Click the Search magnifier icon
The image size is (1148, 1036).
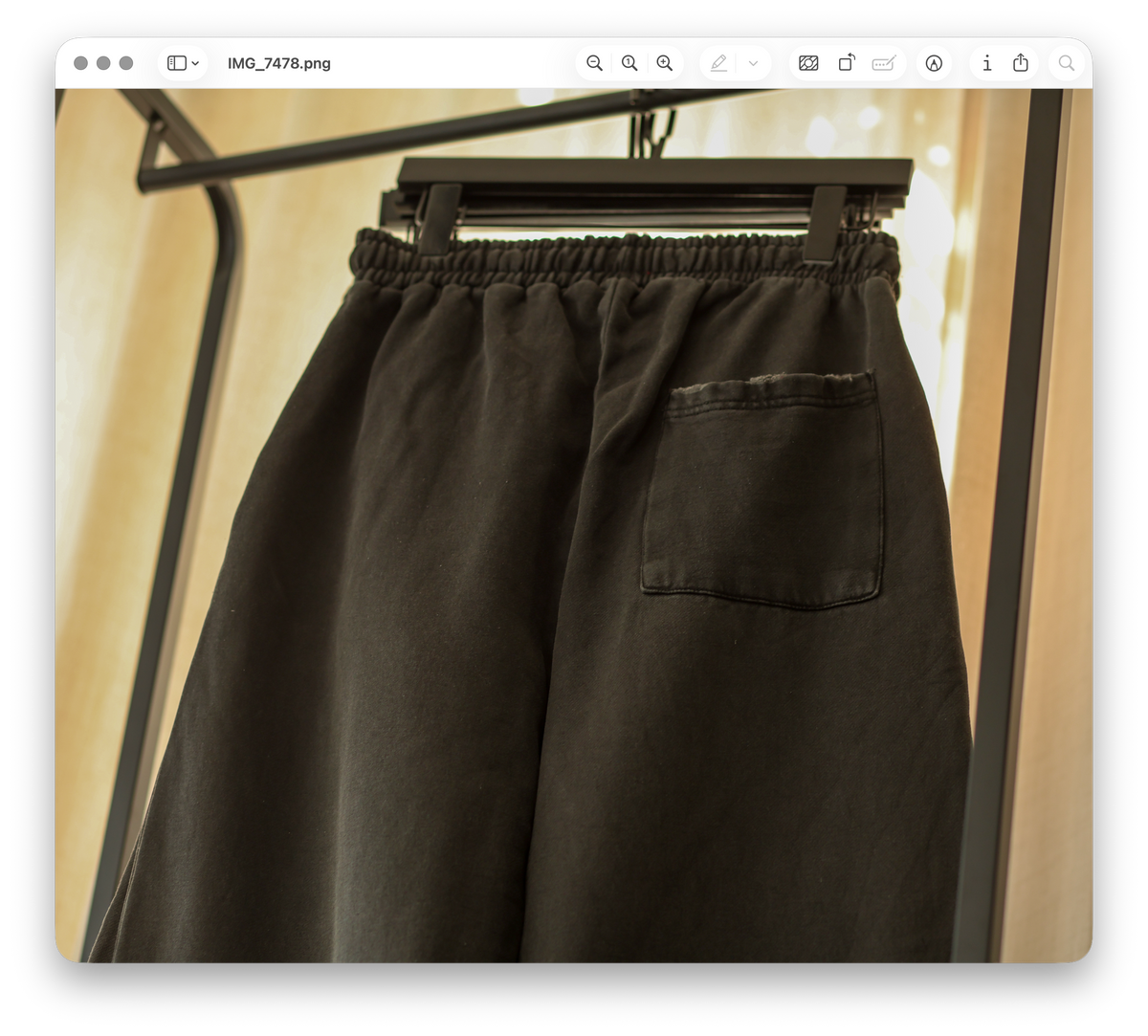coord(1067,63)
